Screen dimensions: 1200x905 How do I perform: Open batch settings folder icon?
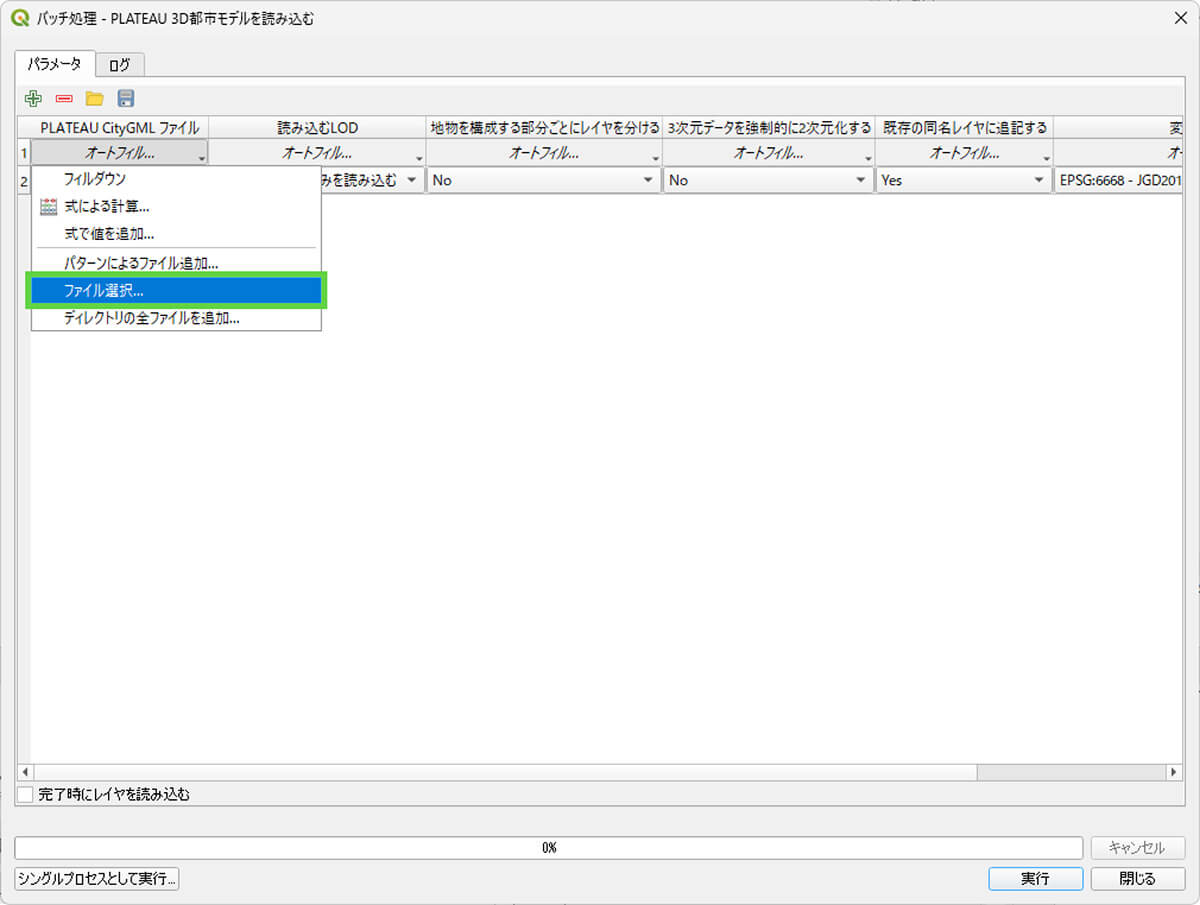tap(95, 98)
